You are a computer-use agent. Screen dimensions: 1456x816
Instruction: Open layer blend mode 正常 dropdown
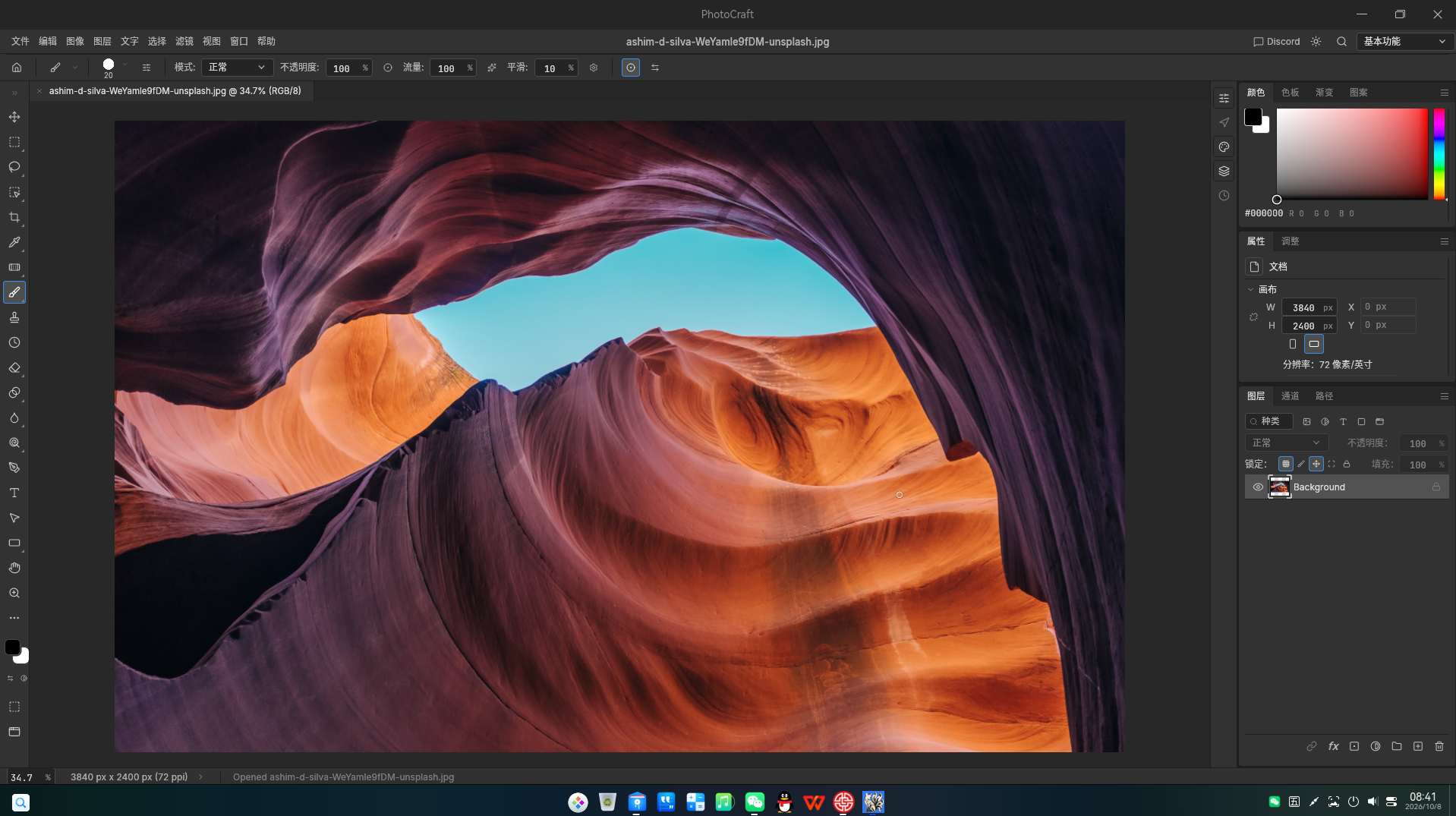pos(1286,443)
